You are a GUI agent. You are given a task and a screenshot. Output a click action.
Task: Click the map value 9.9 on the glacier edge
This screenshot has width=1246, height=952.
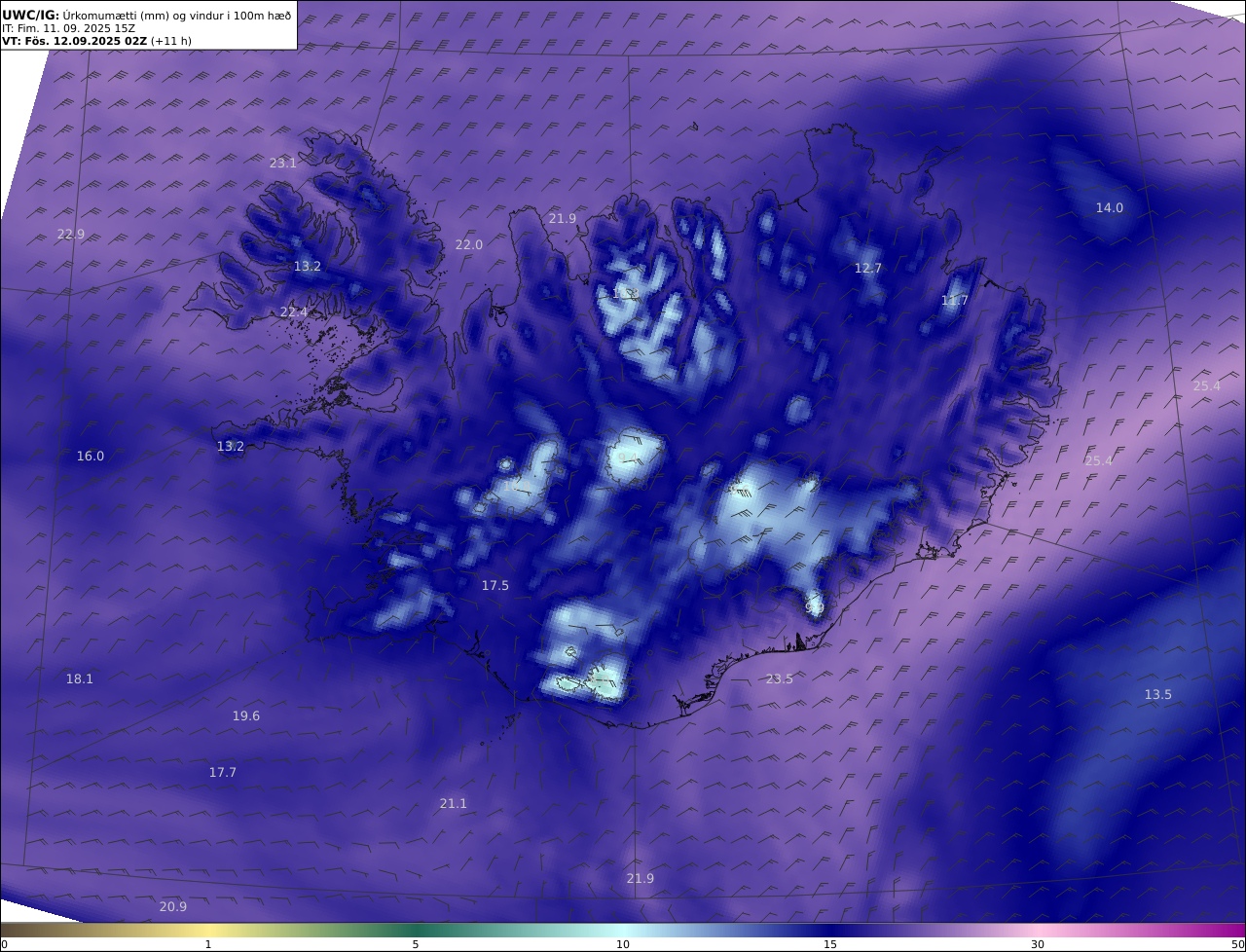[815, 607]
